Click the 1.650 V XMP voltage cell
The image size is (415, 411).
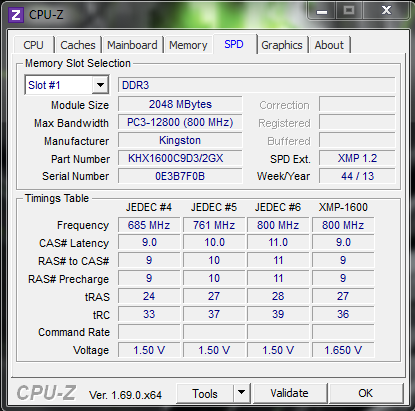coord(343,350)
